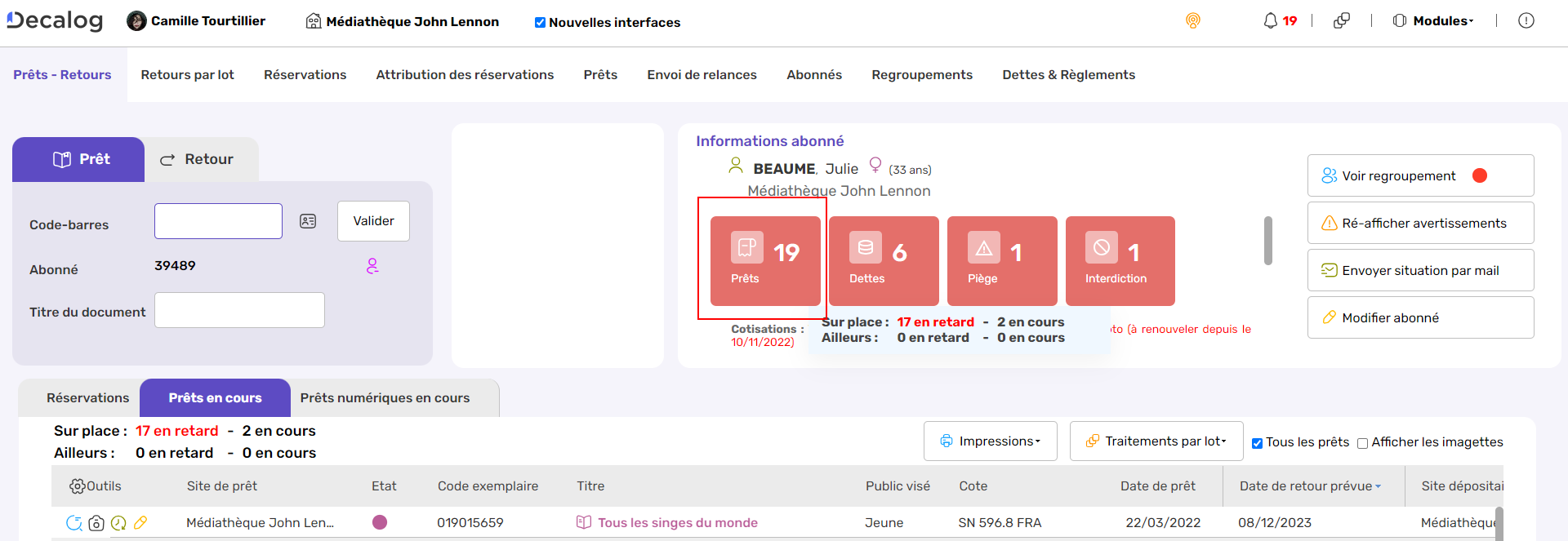Click the pink subscriber person icon
This screenshot has height=541, width=1568.
[x=372, y=266]
